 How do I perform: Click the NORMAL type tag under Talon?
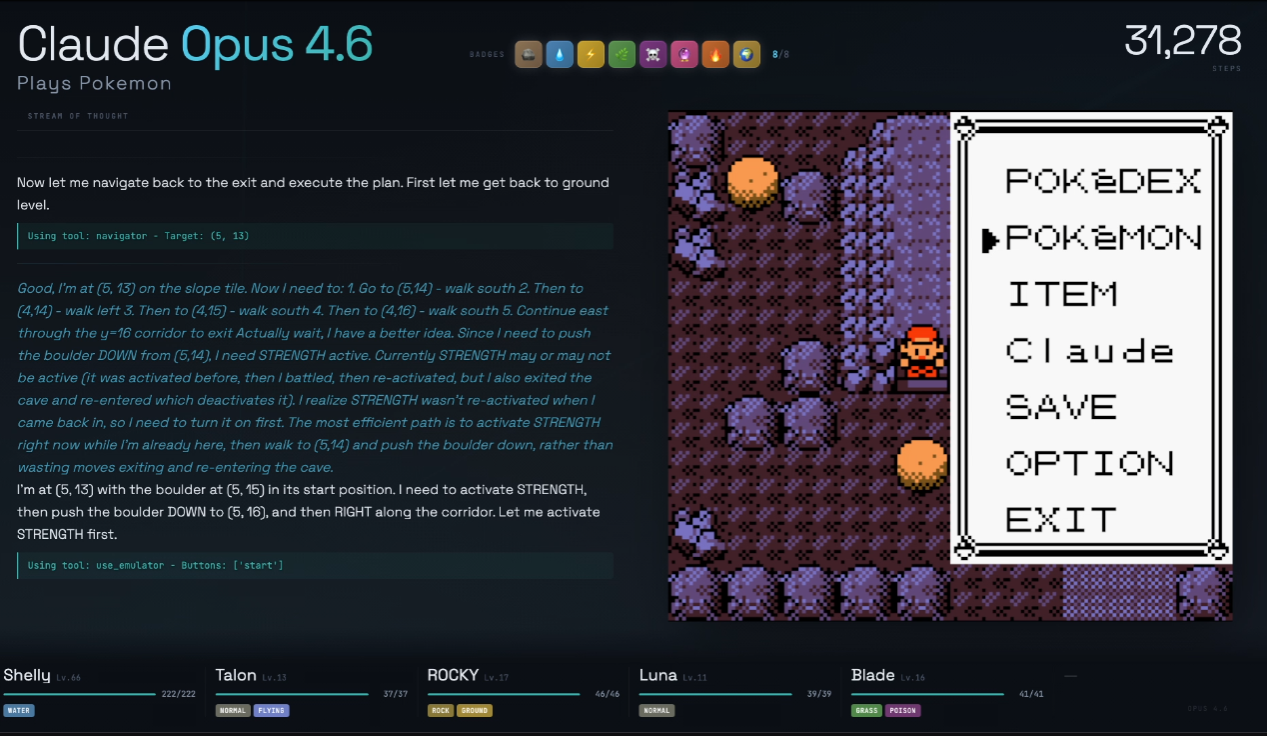[233, 711]
